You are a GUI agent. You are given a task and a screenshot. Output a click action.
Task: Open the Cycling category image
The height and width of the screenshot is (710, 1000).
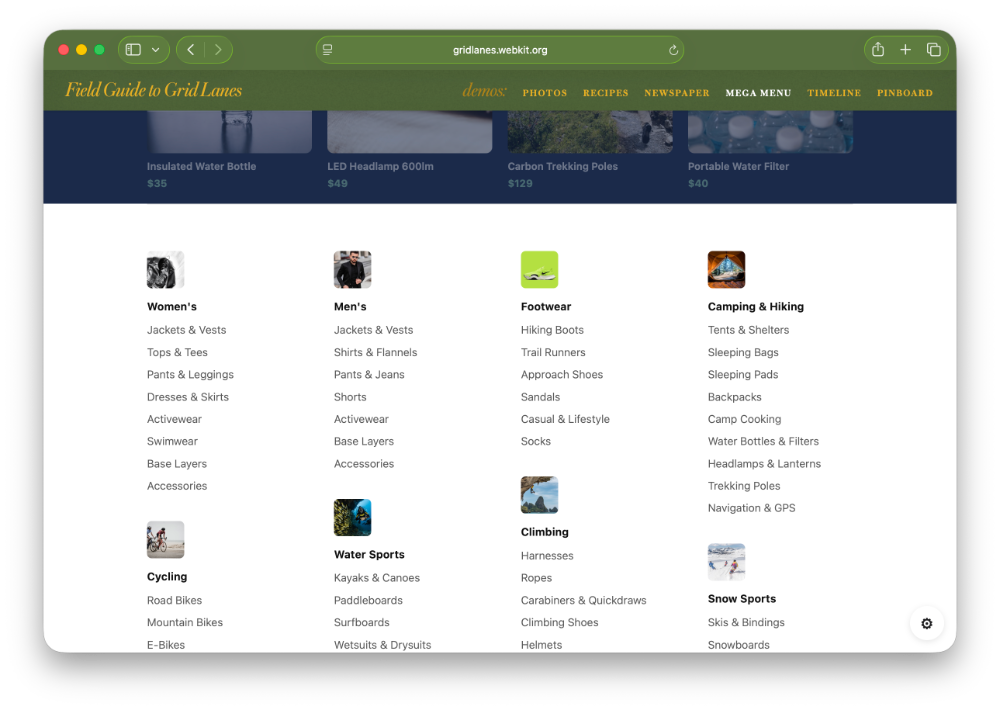[x=166, y=540]
